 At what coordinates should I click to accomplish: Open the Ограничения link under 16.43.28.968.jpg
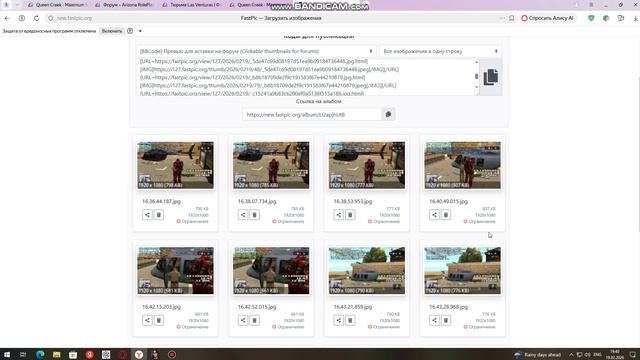point(479,327)
